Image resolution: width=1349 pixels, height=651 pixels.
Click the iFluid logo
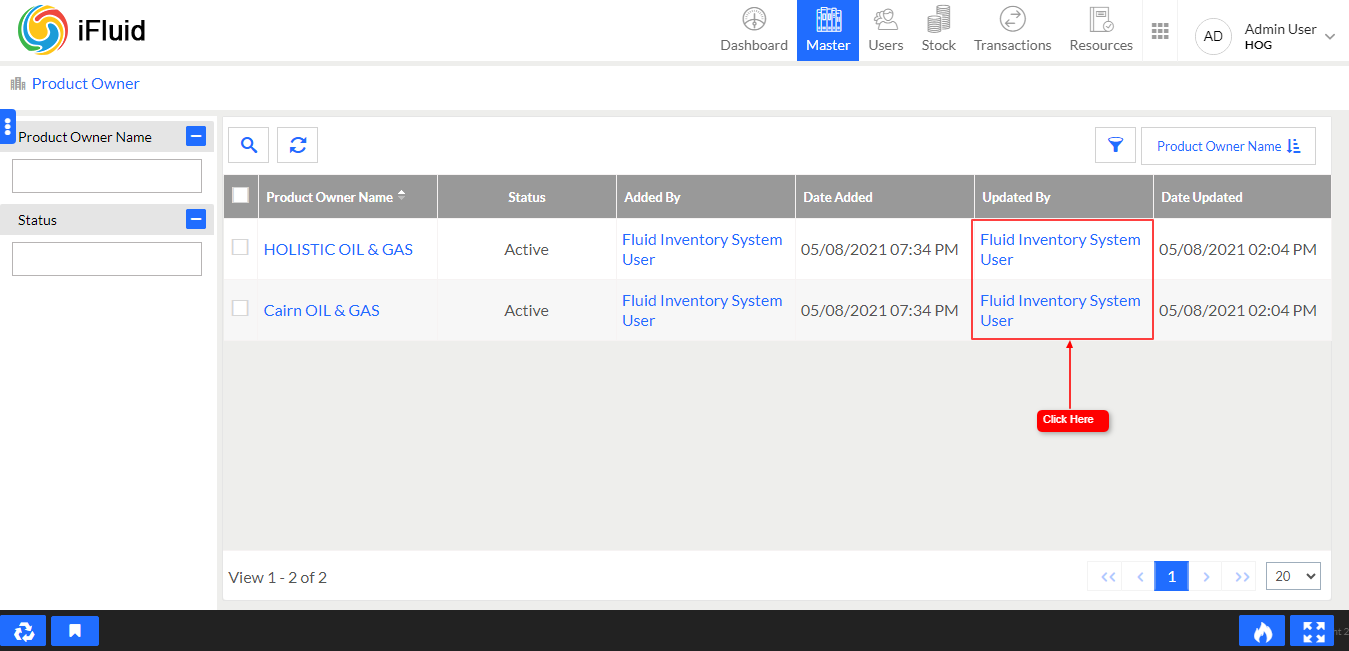[82, 30]
